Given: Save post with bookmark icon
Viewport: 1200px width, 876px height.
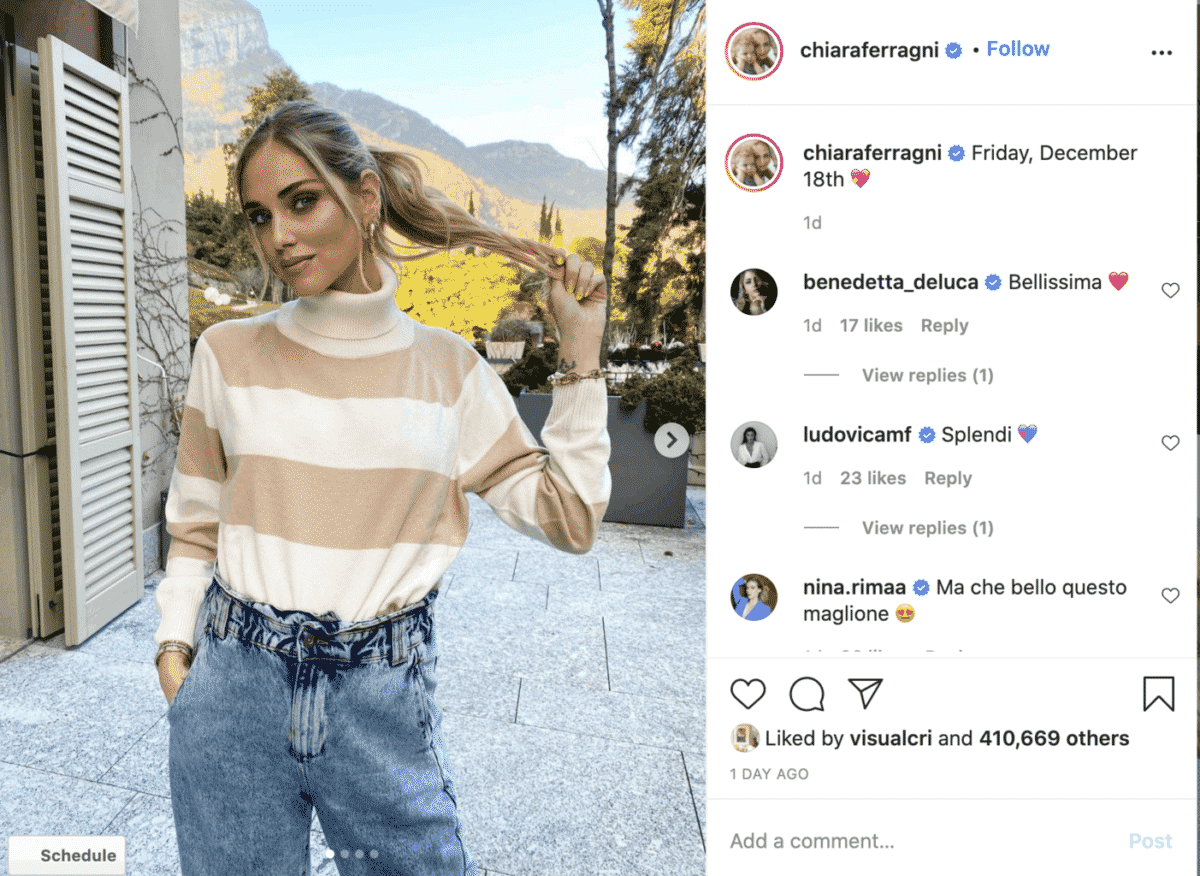Looking at the screenshot, I should coord(1158,694).
